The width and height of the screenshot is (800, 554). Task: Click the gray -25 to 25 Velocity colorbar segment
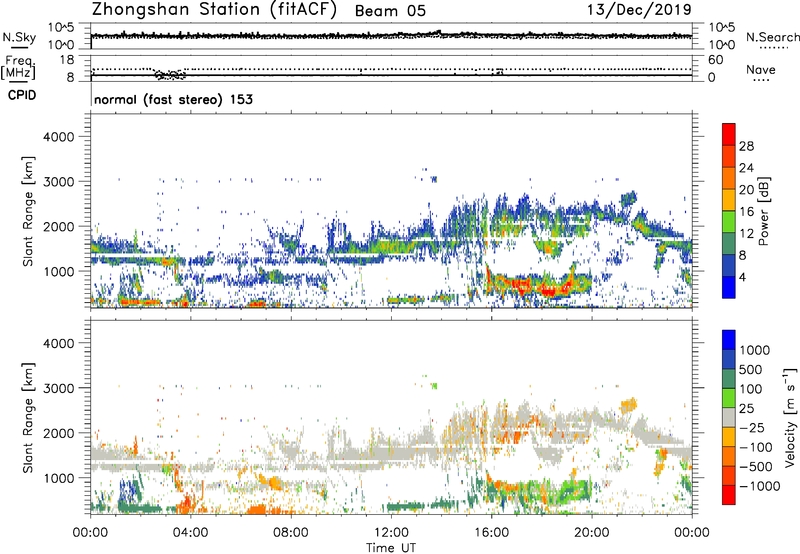click(729, 417)
